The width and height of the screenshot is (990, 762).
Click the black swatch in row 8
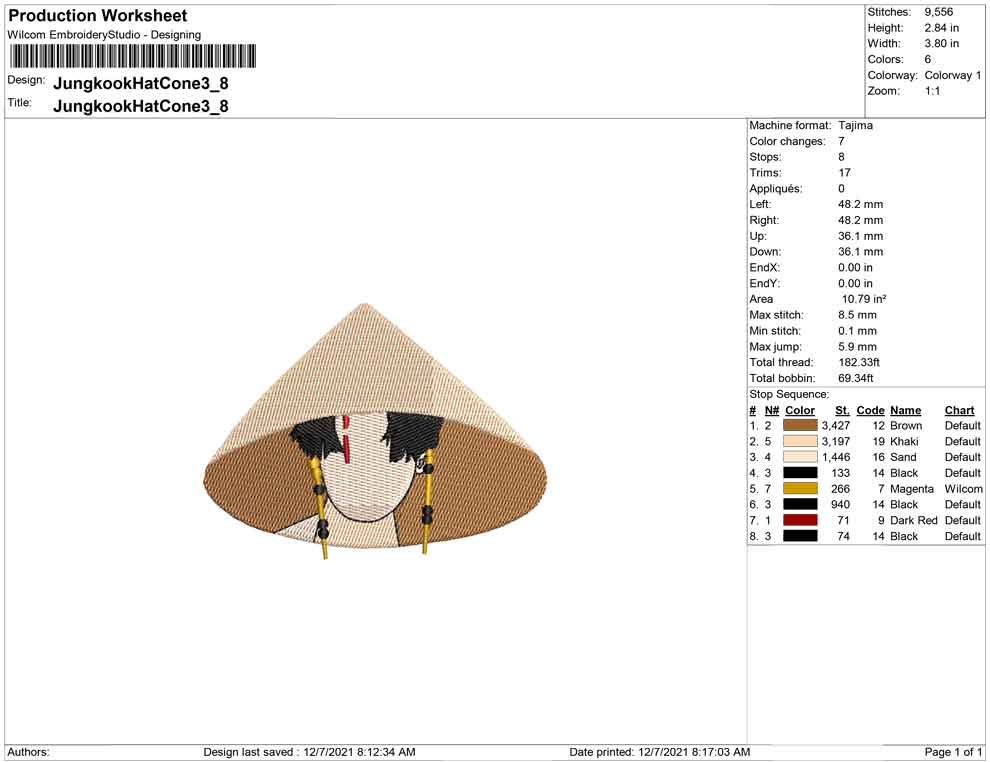point(800,536)
